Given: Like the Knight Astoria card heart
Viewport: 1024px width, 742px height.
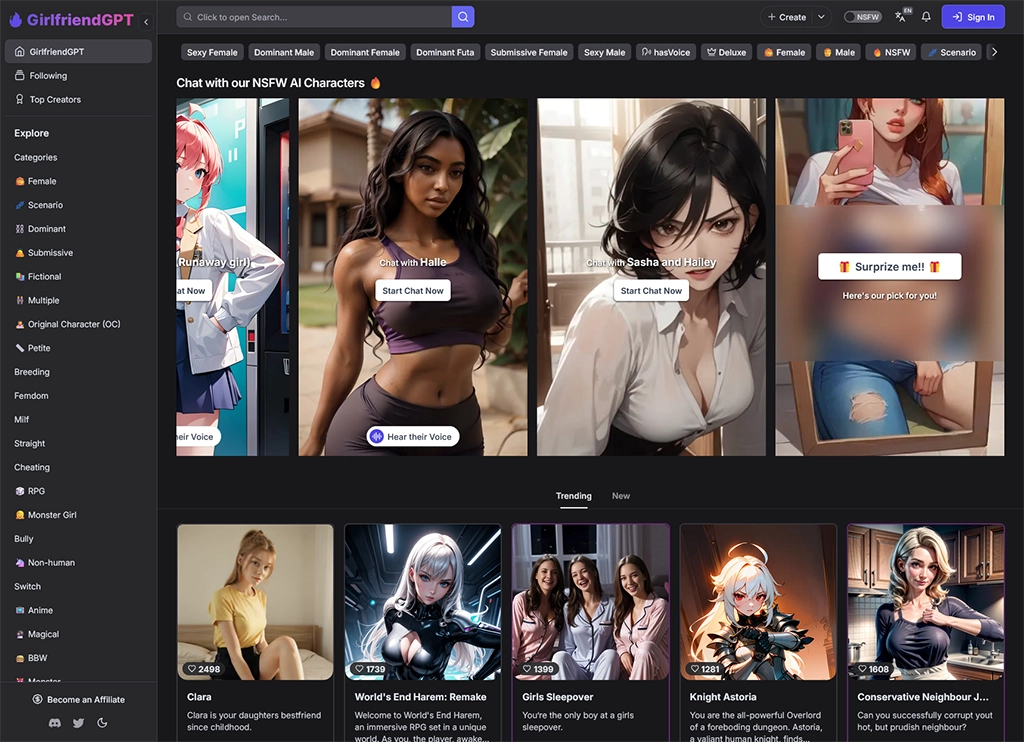Looking at the screenshot, I should tap(695, 669).
